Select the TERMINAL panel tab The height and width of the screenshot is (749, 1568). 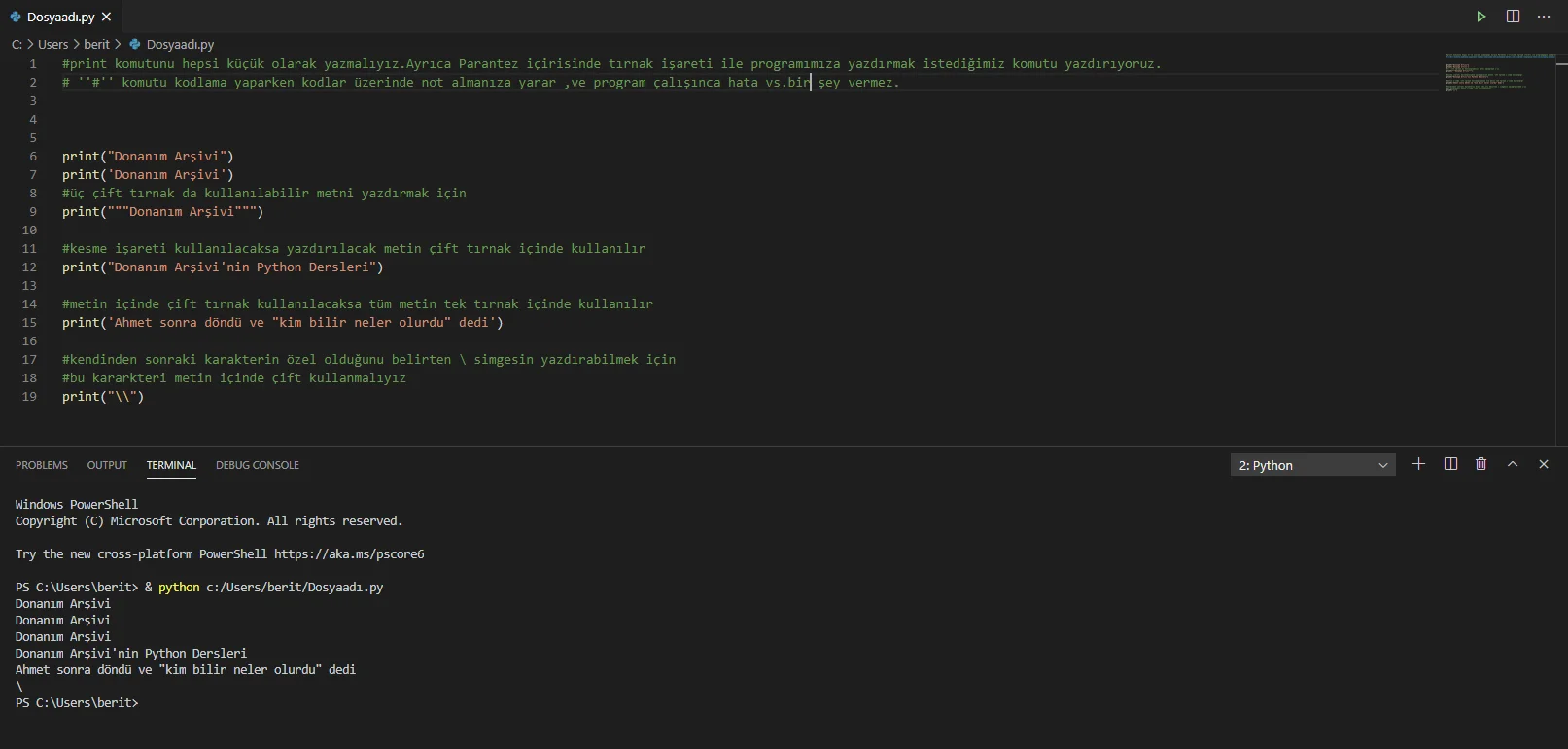171,465
